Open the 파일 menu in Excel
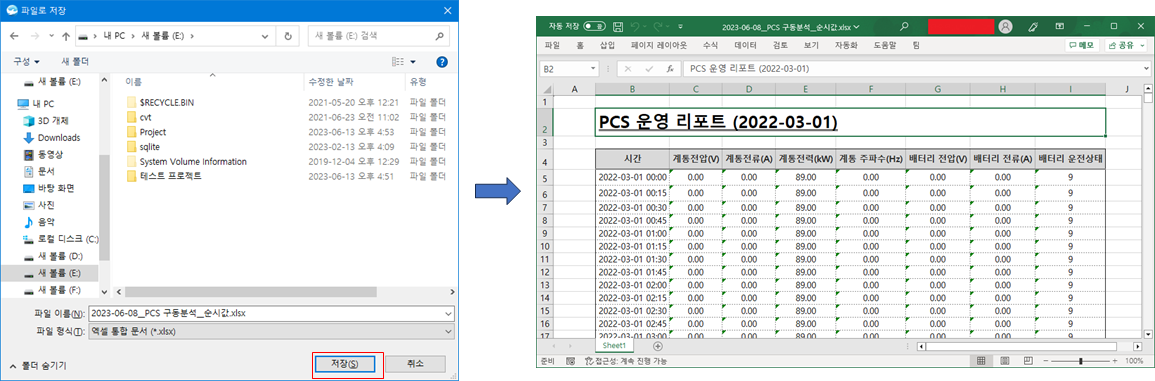The width and height of the screenshot is (1155, 381). (552, 46)
